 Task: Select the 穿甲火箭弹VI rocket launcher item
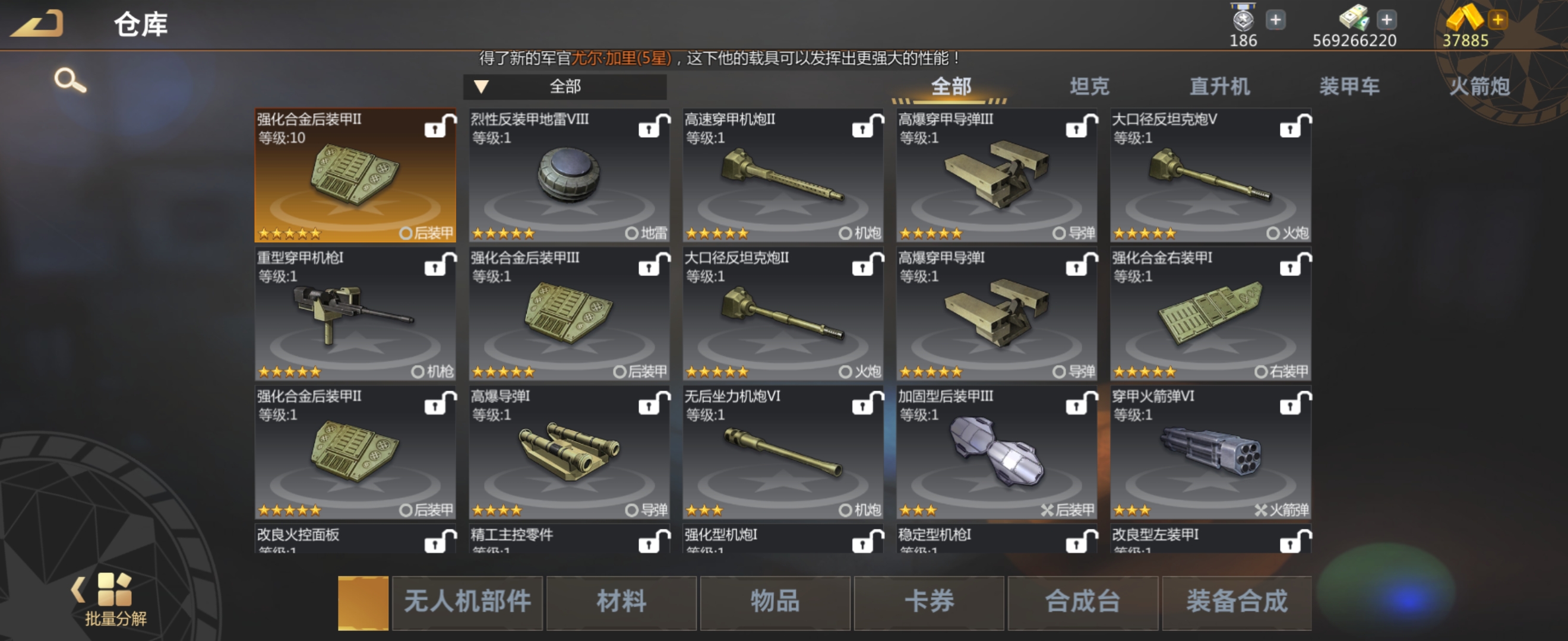(1210, 452)
